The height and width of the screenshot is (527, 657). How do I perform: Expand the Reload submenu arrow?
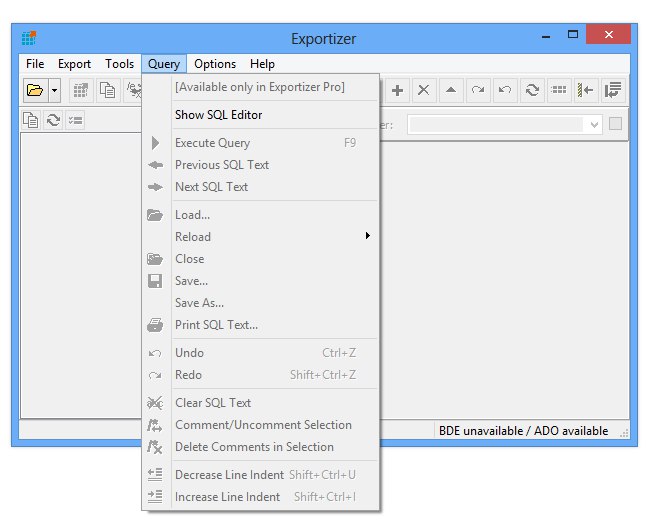point(367,236)
